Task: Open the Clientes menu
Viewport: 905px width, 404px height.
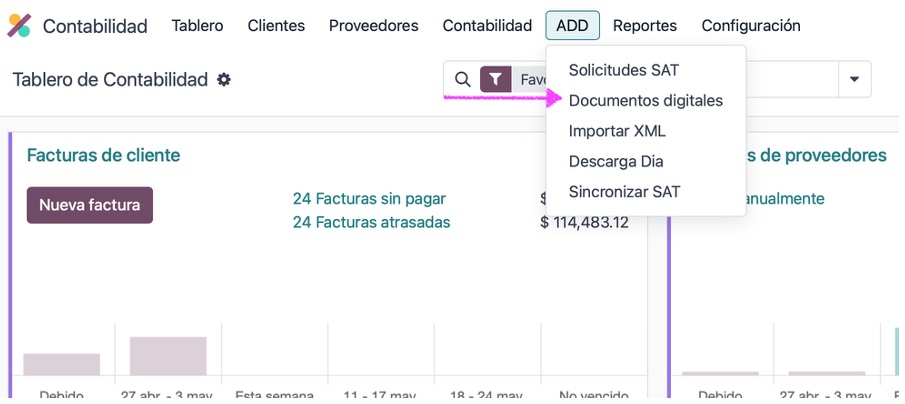Action: tap(276, 25)
